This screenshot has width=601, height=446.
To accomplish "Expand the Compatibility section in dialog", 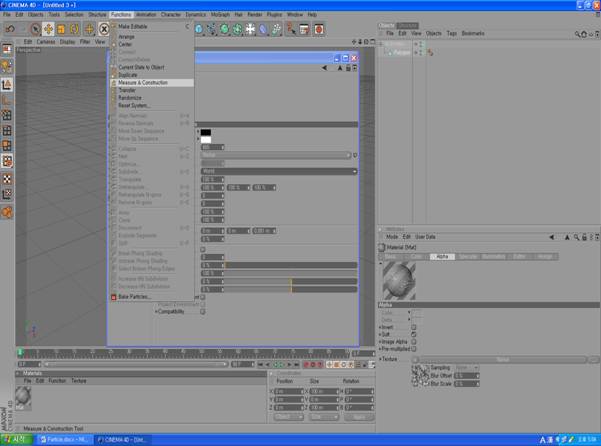I will coord(156,311).
